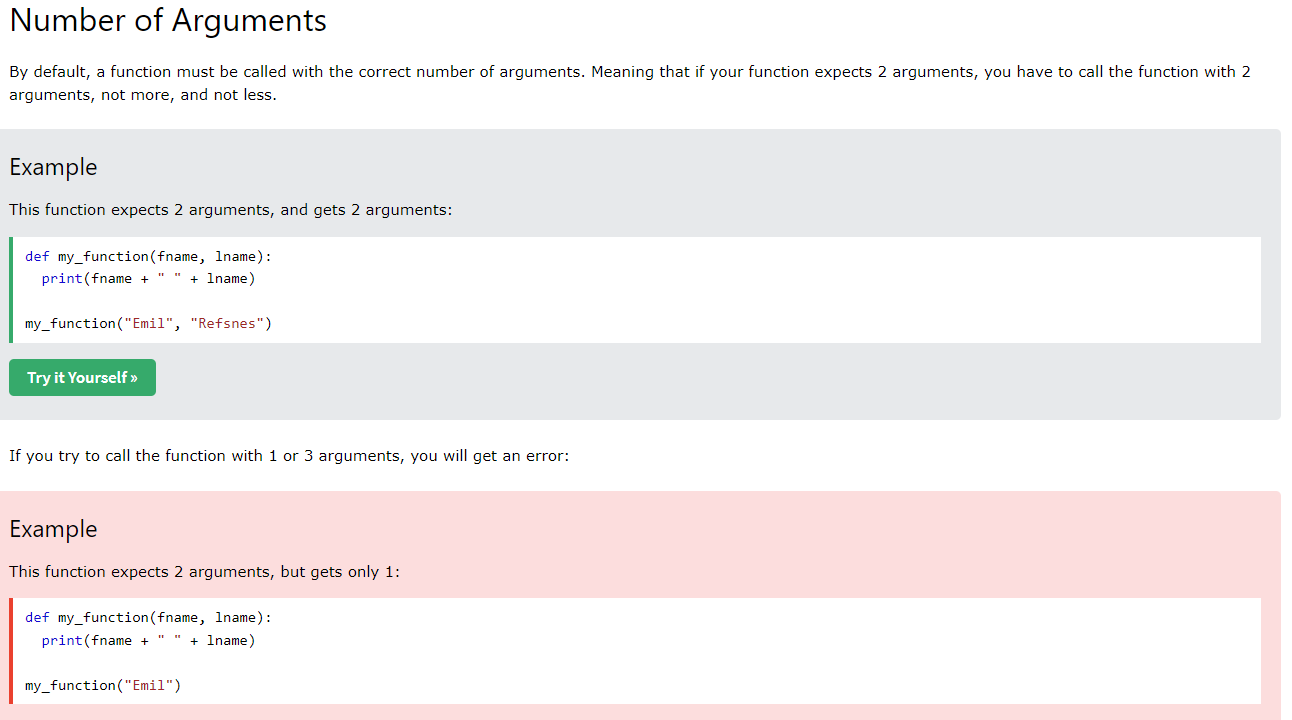Click the paragraph starting 'By default, a function must be called'
Image resolution: width=1292 pixels, height=720 pixels.
pos(630,84)
